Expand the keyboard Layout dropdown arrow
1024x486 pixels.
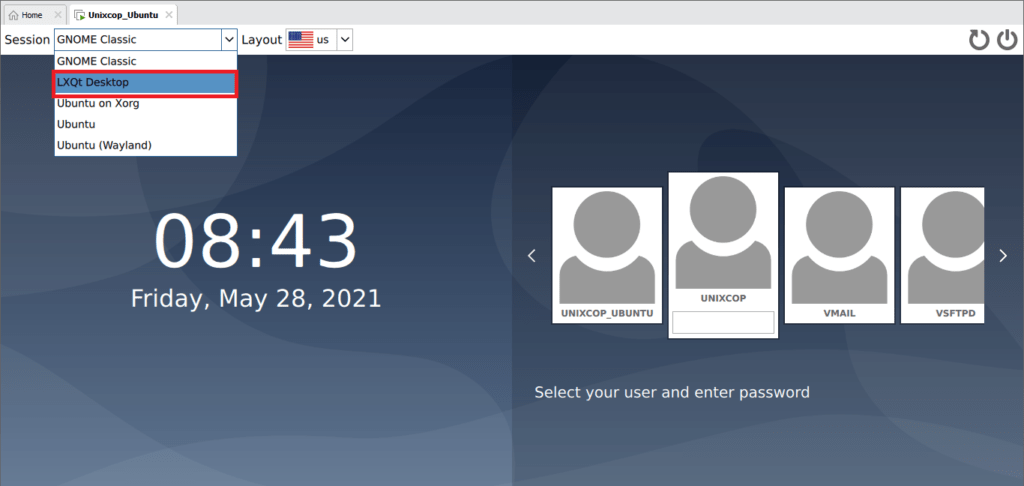[x=345, y=40]
